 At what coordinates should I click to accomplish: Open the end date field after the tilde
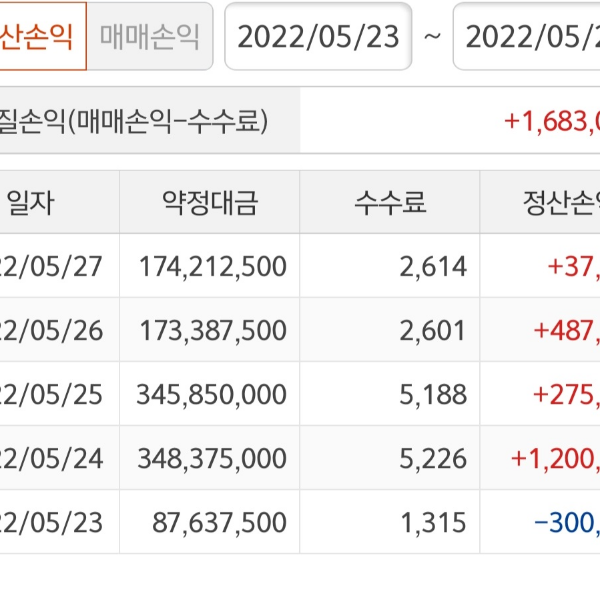530,37
